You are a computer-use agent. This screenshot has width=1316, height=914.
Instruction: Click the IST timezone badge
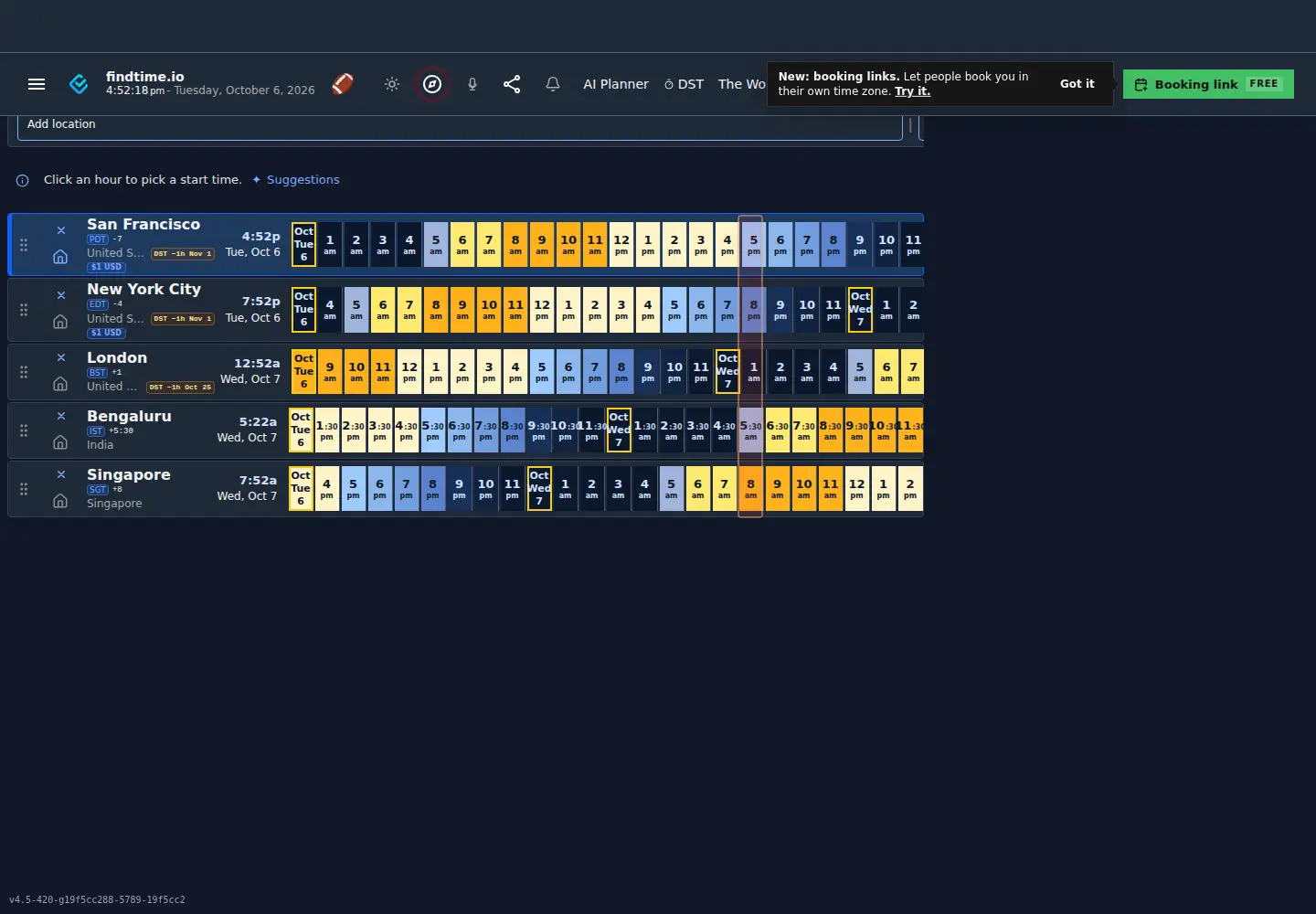point(96,431)
